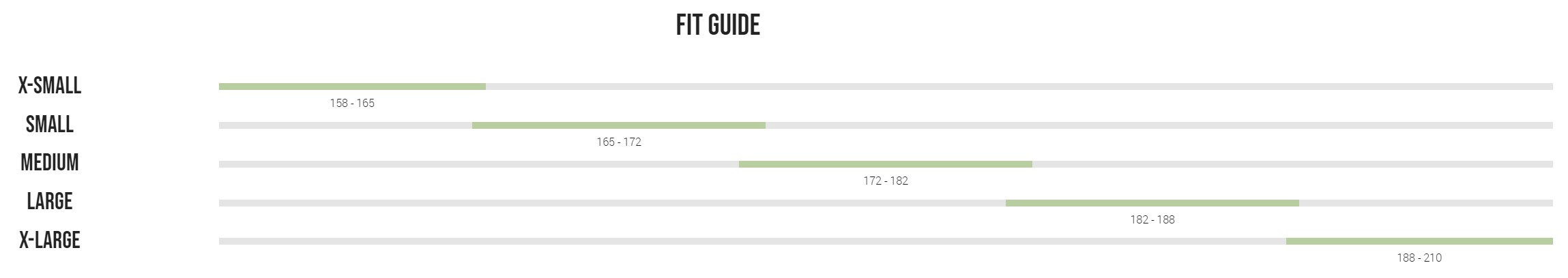
Task: Click the 182 - 188 range text
Action: click(1152, 220)
